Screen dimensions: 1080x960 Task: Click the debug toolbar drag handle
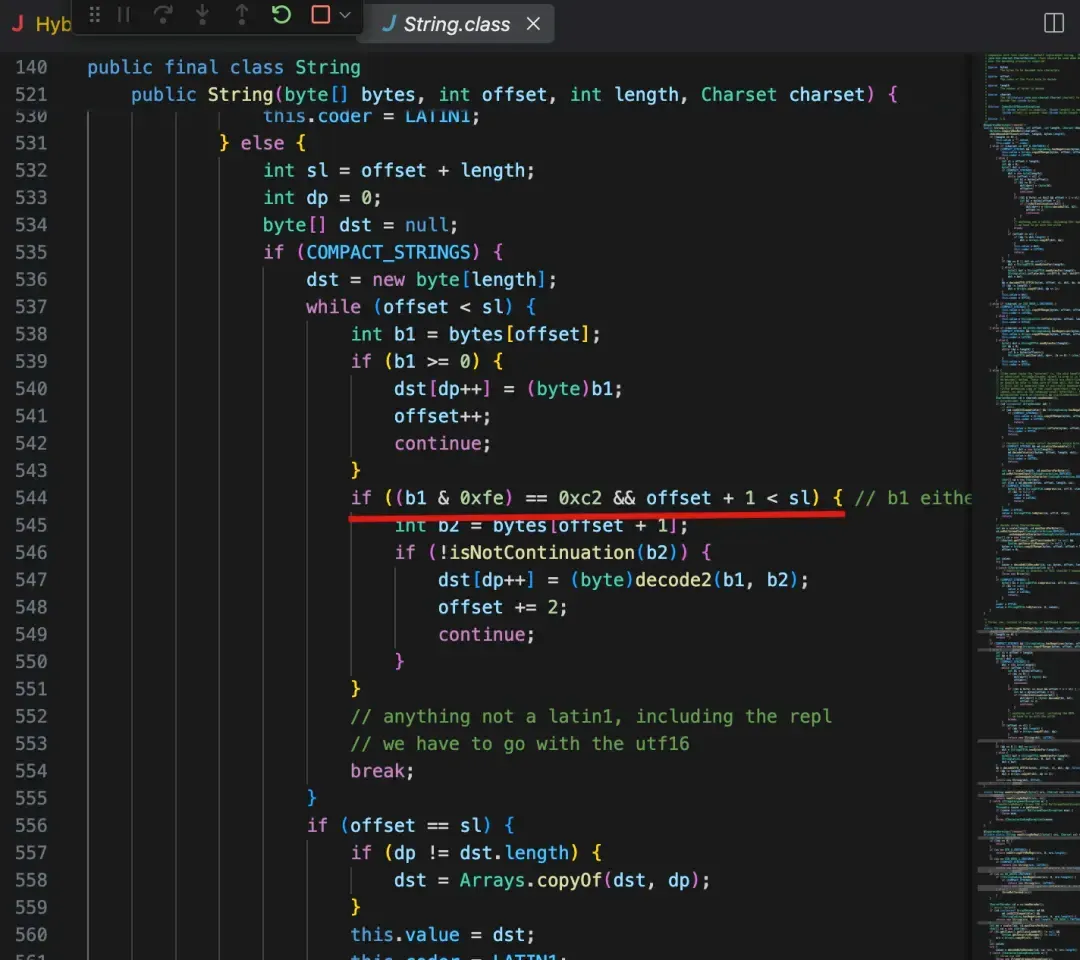(x=94, y=14)
